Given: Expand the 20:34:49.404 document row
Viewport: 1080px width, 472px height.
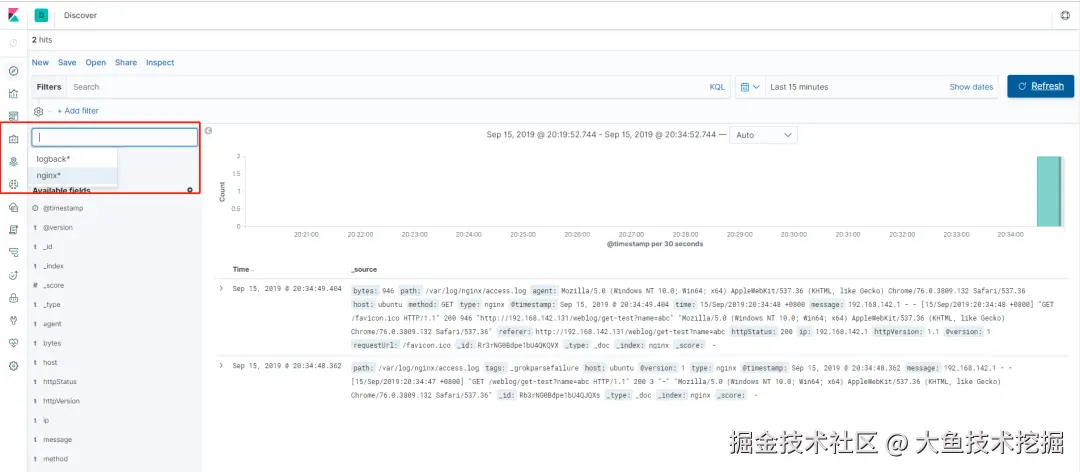Looking at the screenshot, I should click(221, 289).
